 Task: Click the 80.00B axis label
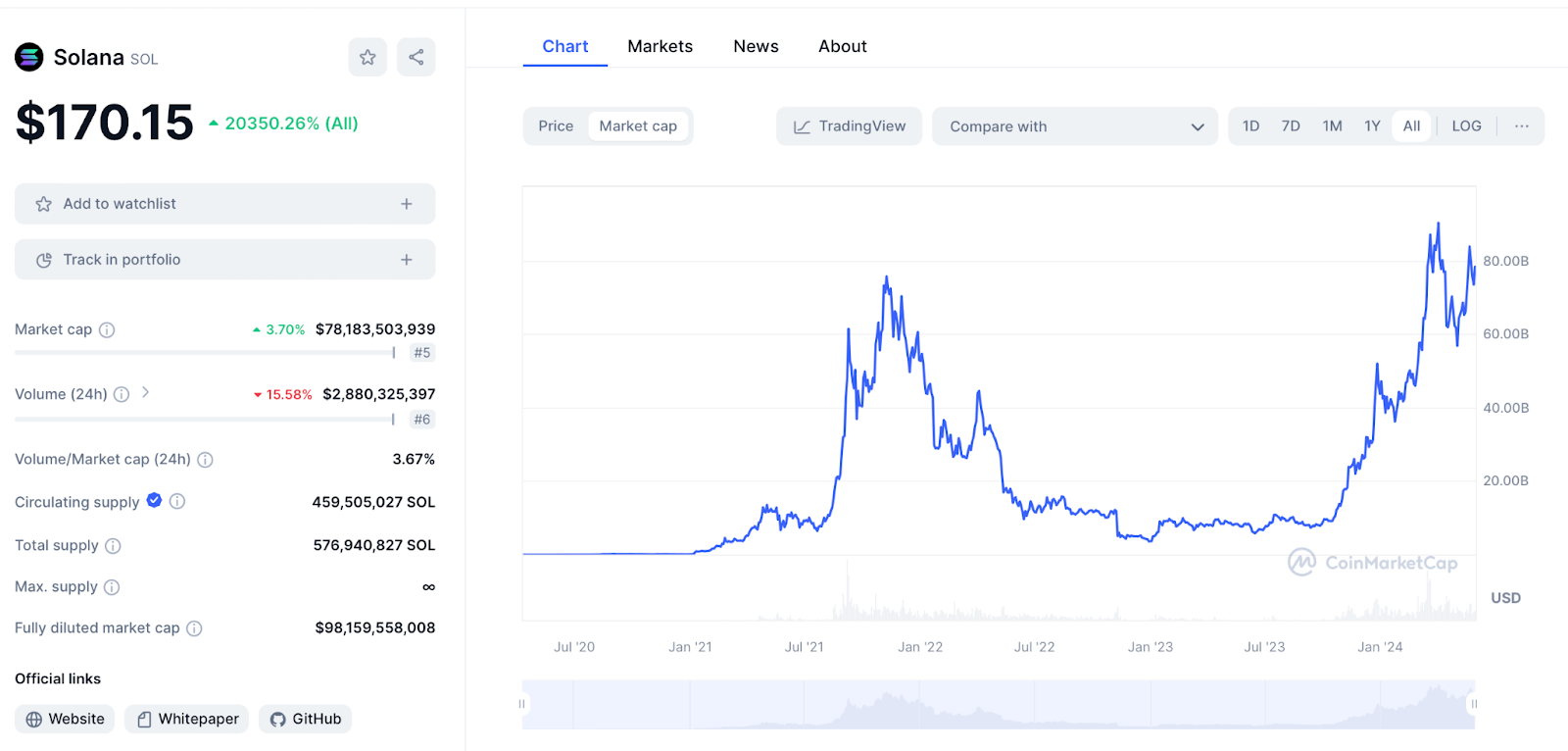point(1505,261)
